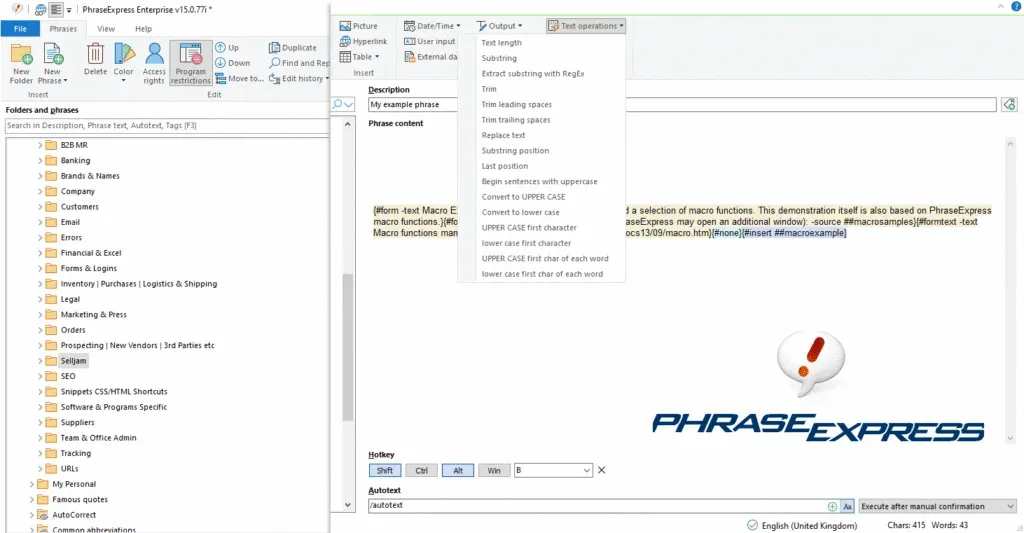The width and height of the screenshot is (1024, 533).
Task: Move phrase Down in the list
Action: (233, 63)
